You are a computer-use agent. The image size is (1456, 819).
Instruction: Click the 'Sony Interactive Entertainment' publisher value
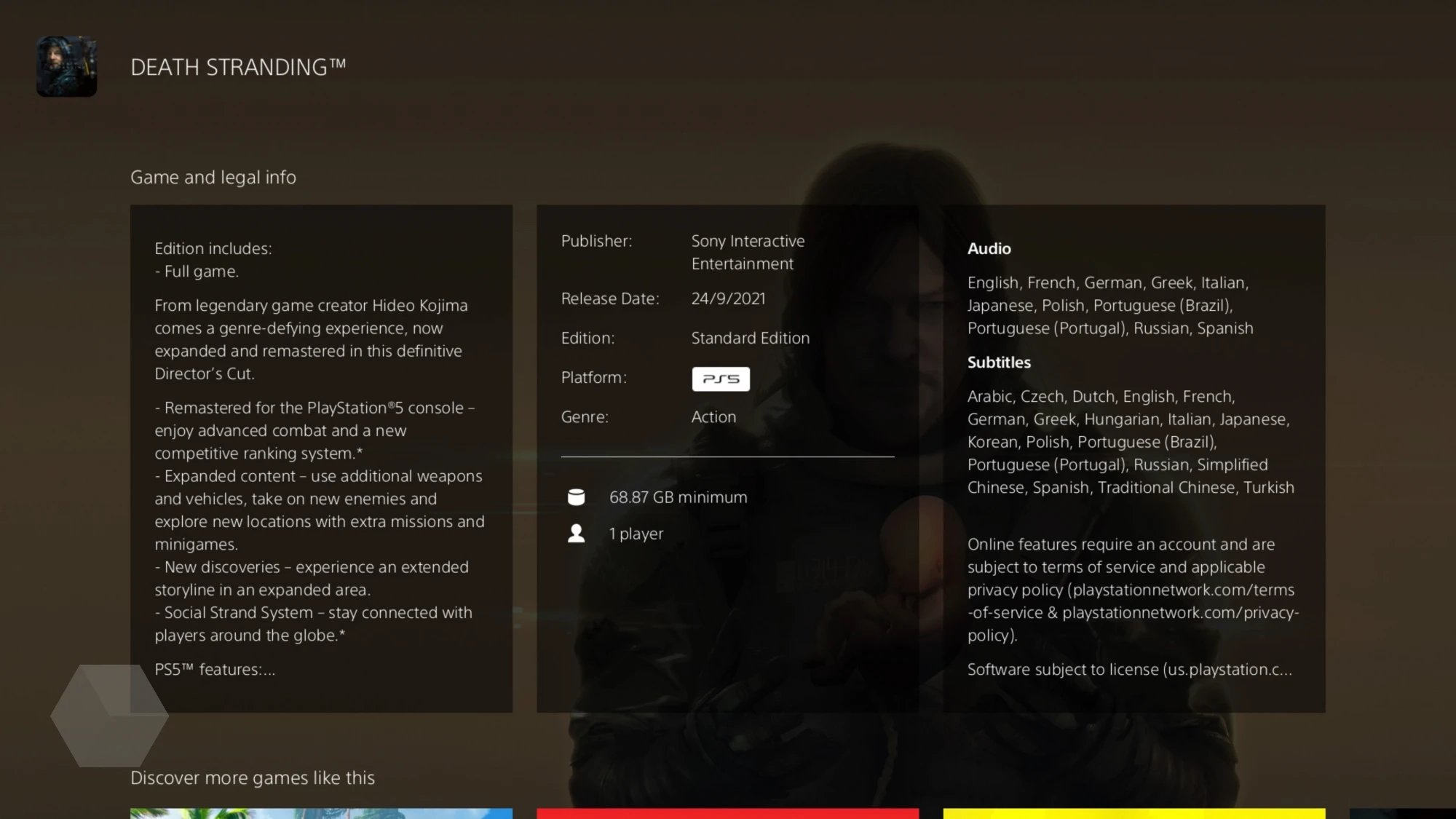tap(748, 253)
